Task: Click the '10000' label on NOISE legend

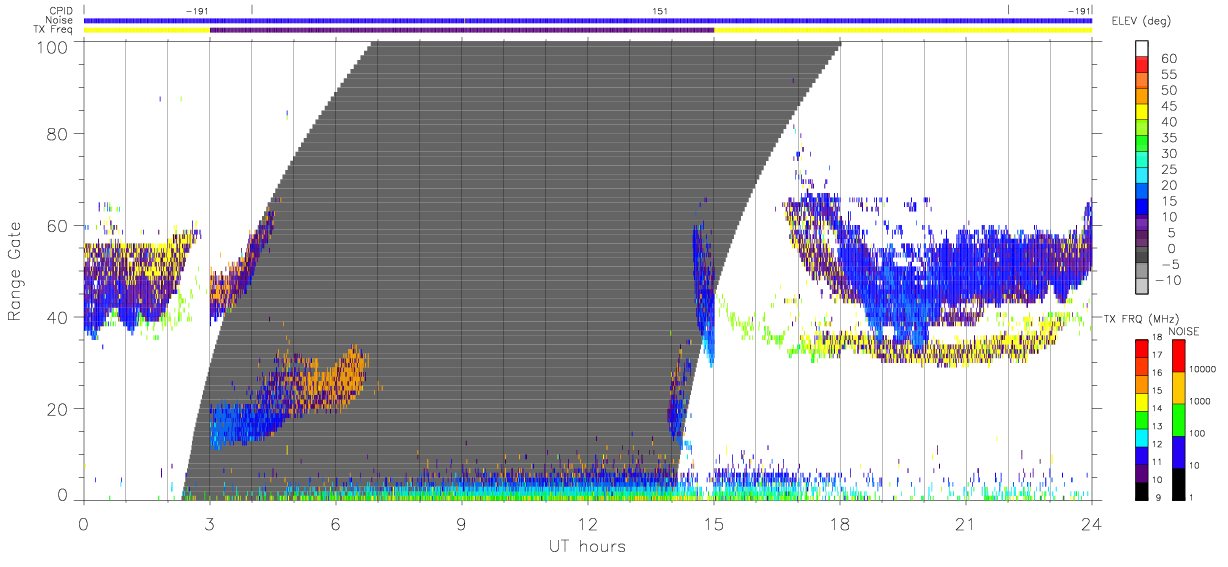Action: 1205,369
